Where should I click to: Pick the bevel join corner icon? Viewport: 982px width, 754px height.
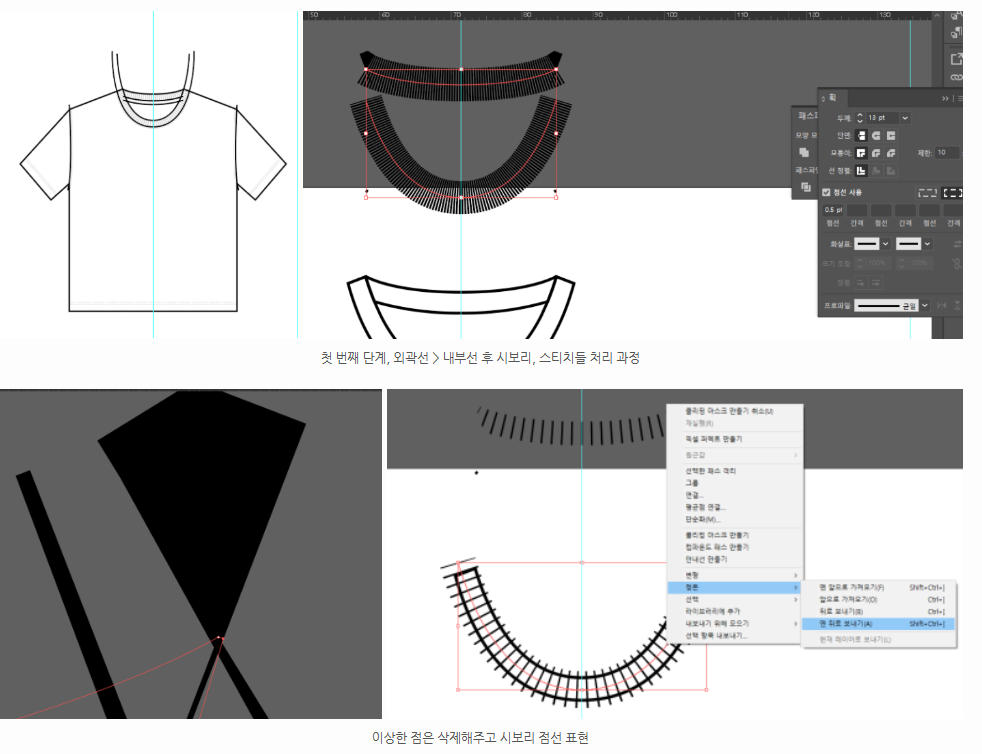tap(891, 153)
